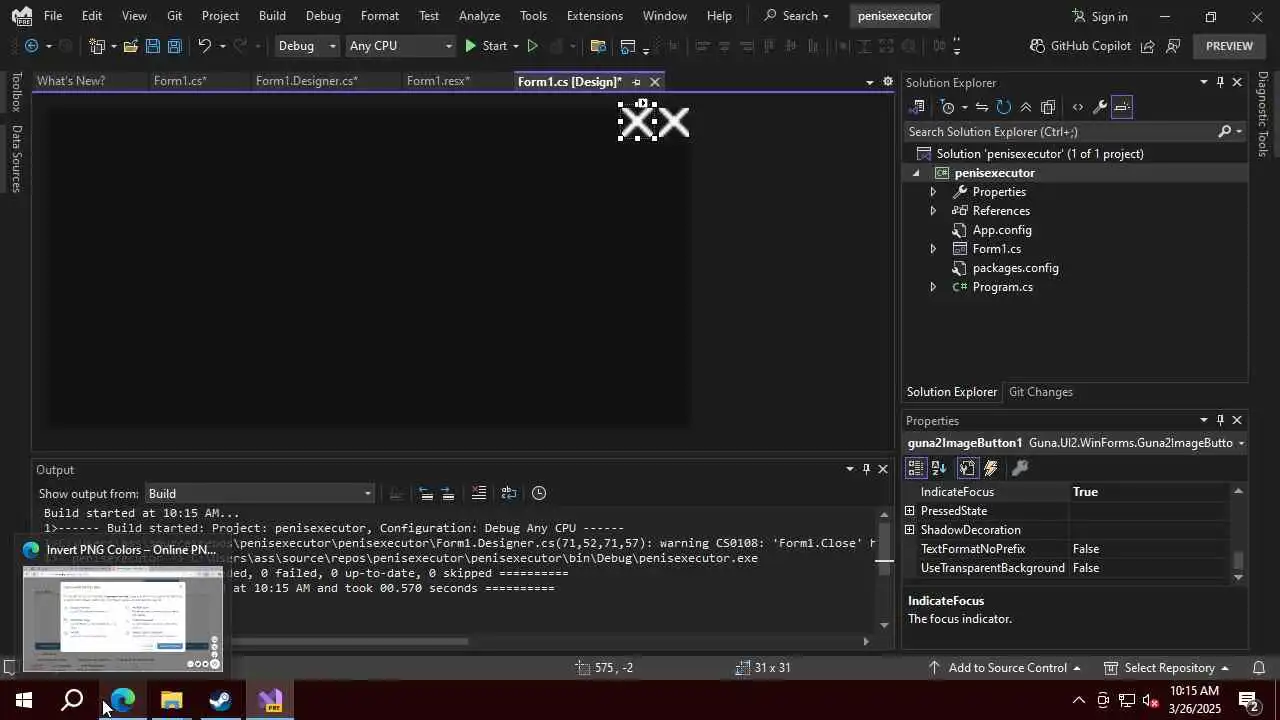Click the Navigate Backward arrow icon
The width and height of the screenshot is (1280, 720).
click(31, 46)
